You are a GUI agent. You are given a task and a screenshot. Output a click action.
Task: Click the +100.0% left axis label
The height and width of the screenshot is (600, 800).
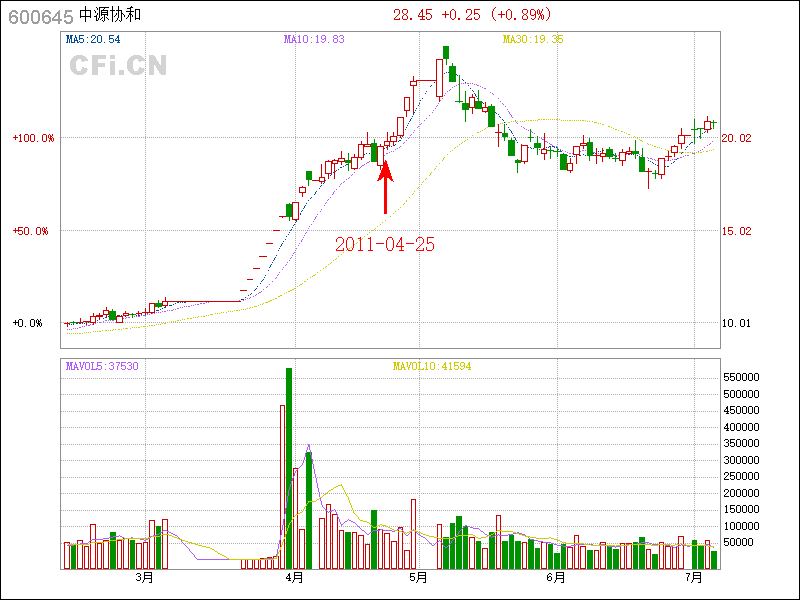pyautogui.click(x=33, y=138)
